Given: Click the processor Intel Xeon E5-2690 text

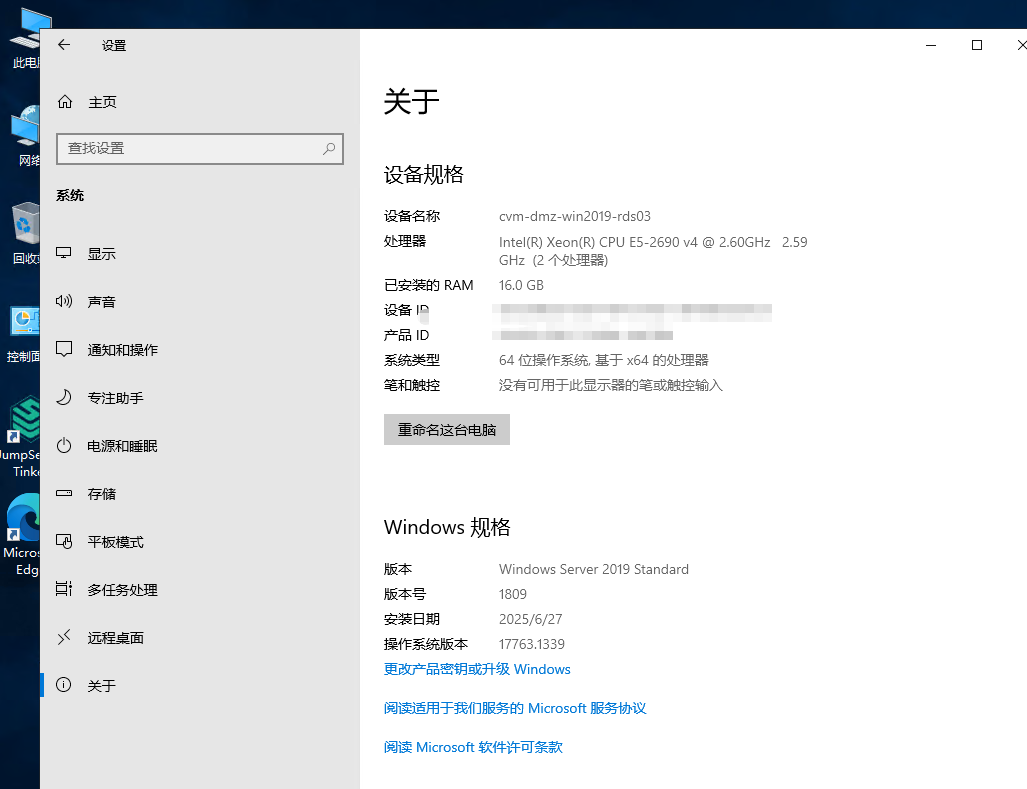Looking at the screenshot, I should pos(653,251).
